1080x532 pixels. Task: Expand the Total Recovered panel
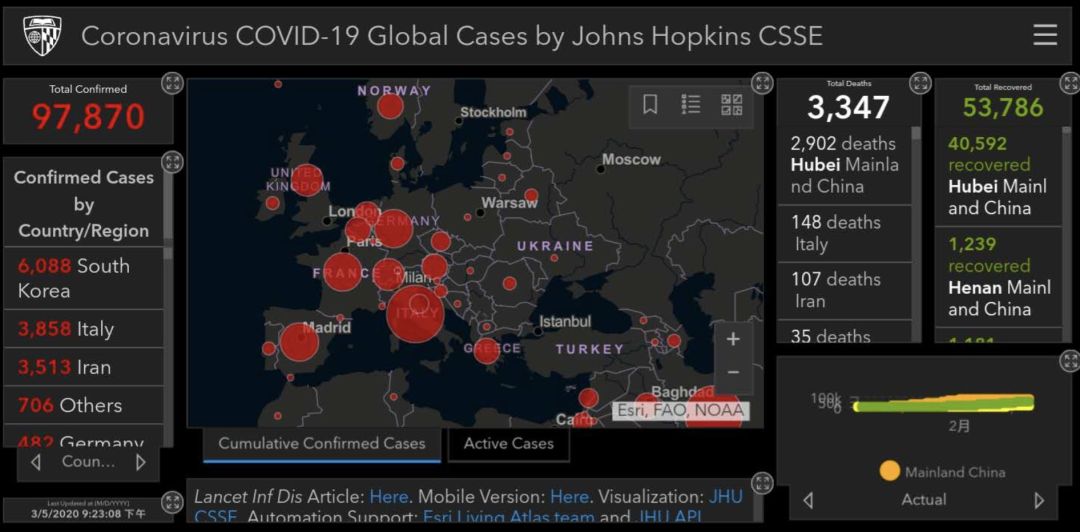click(1070, 83)
